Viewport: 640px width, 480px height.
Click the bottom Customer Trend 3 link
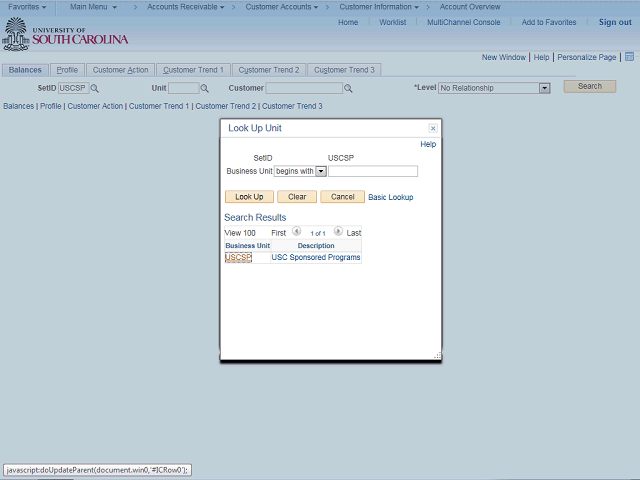coord(292,106)
